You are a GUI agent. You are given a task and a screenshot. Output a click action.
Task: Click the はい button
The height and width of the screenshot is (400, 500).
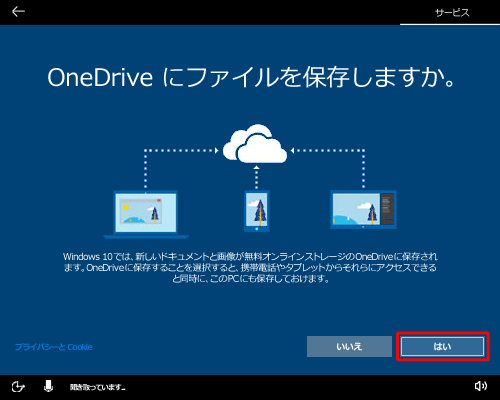(x=442, y=347)
